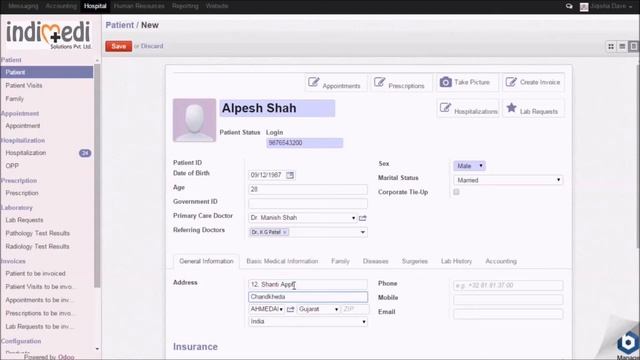Image resolution: width=640 pixels, height=360 pixels.
Task: Open Patient Visits in sidebar
Action: (x=24, y=86)
